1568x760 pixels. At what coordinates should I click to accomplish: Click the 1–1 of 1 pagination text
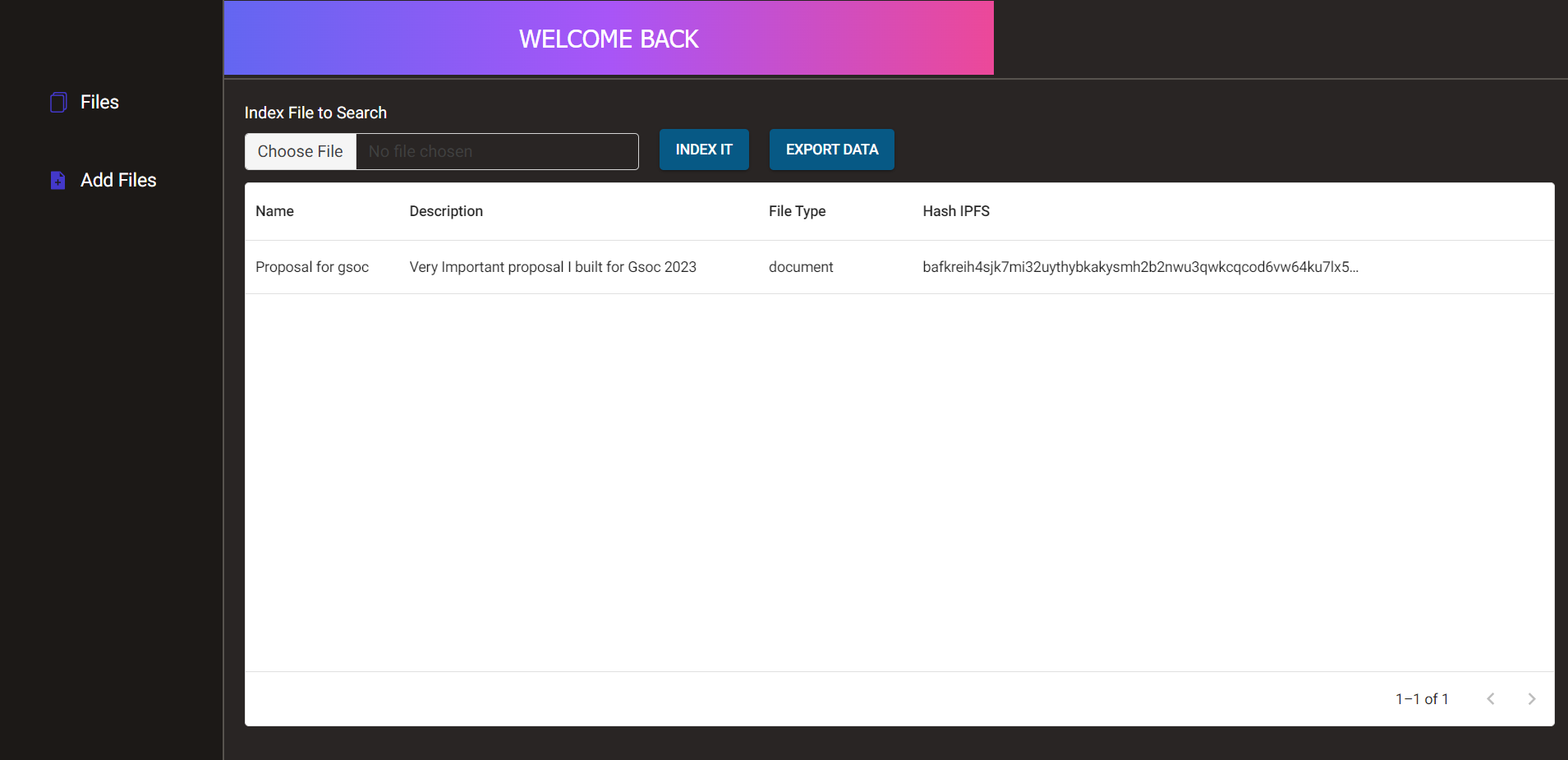tap(1421, 698)
